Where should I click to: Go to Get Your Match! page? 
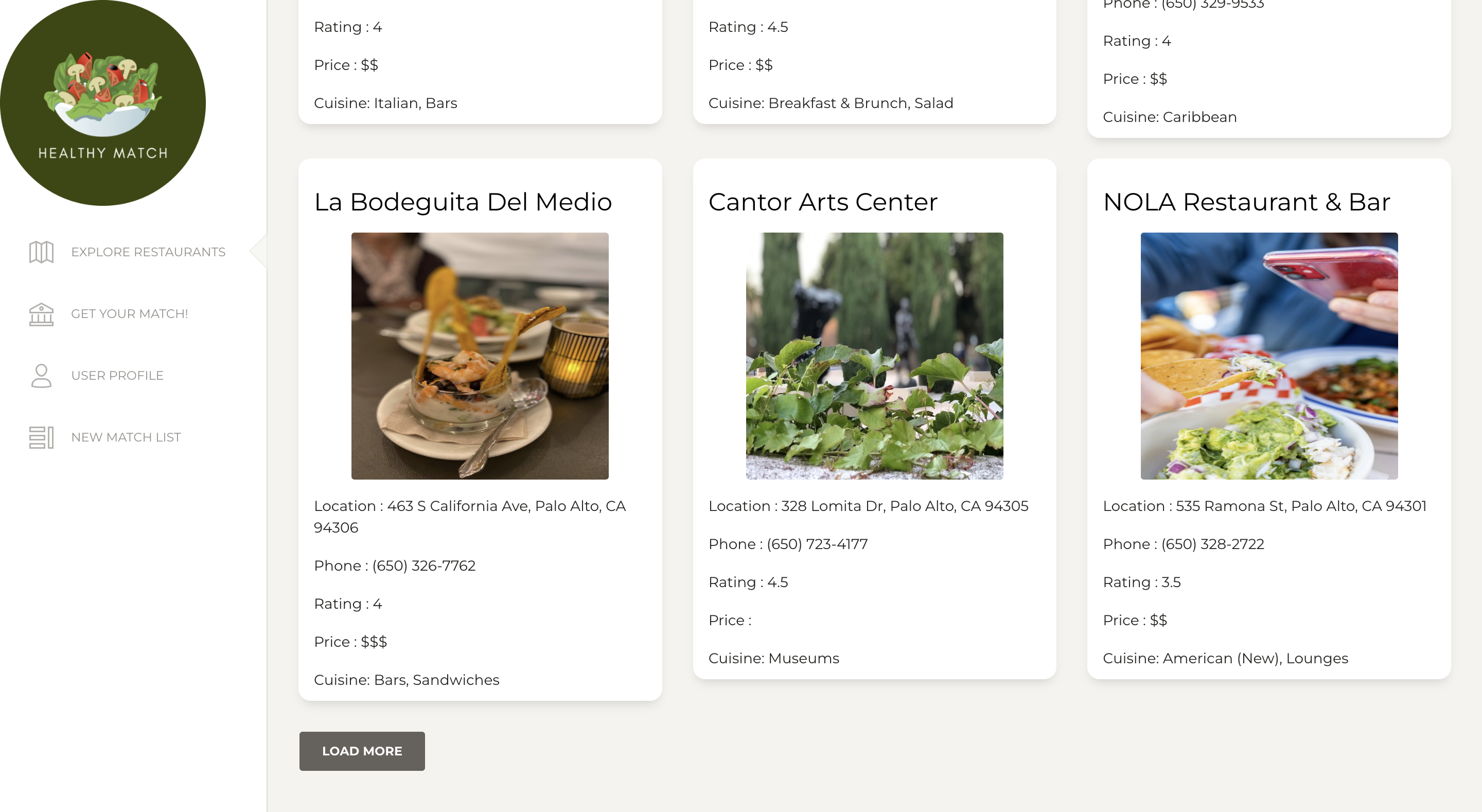pyautogui.click(x=130, y=314)
